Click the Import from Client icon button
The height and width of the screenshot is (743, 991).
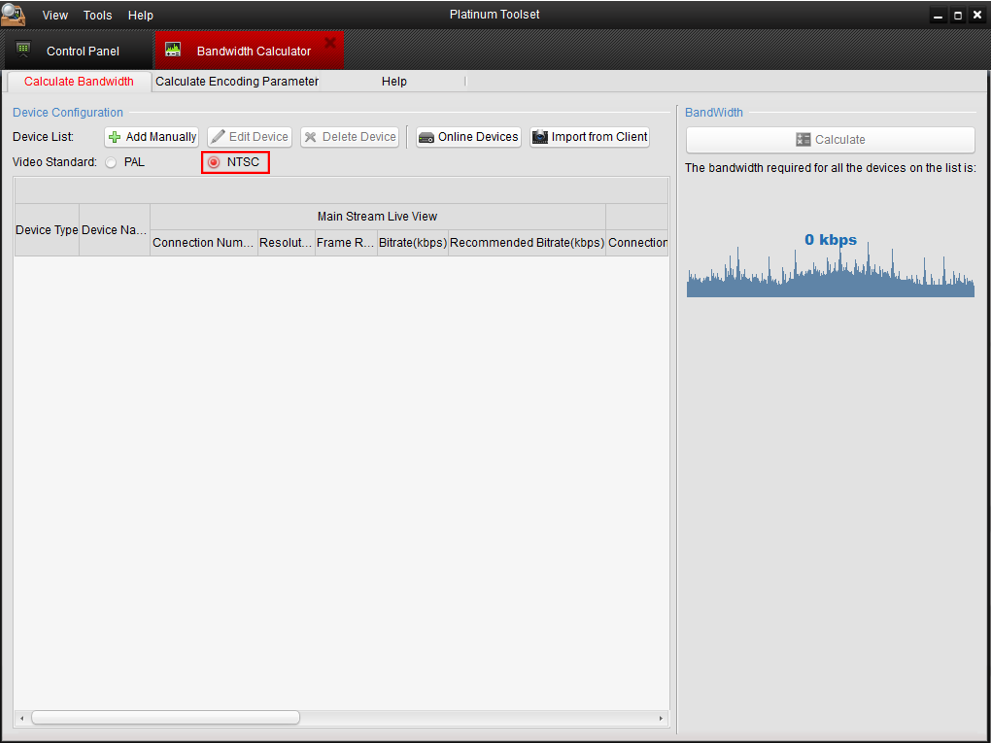[540, 137]
